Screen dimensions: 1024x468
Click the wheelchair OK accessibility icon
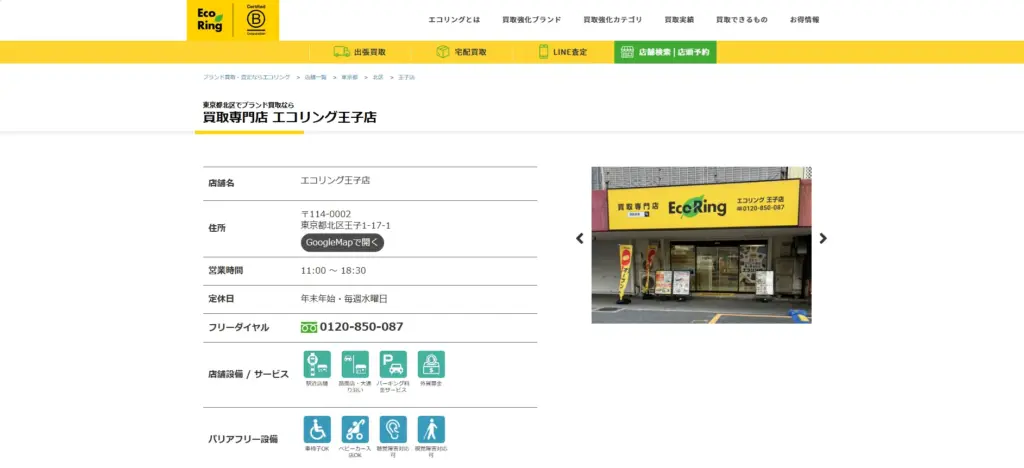[x=317, y=430]
